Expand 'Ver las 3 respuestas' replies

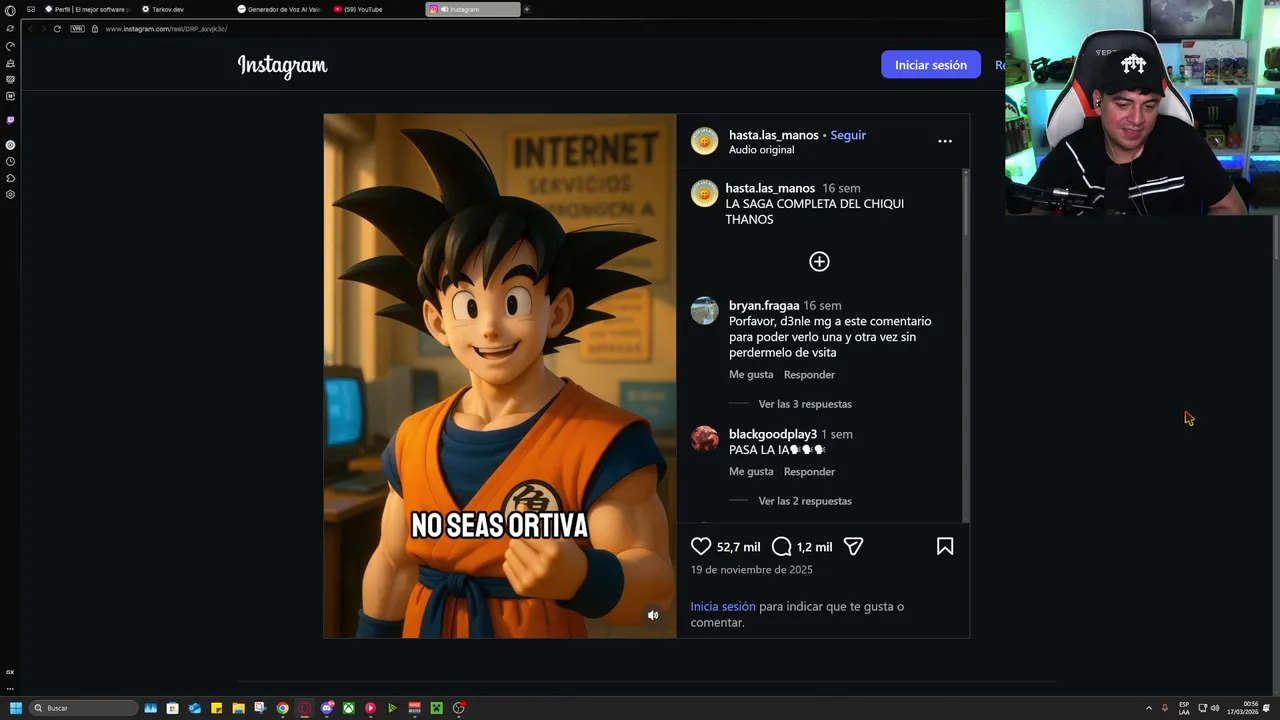(805, 404)
